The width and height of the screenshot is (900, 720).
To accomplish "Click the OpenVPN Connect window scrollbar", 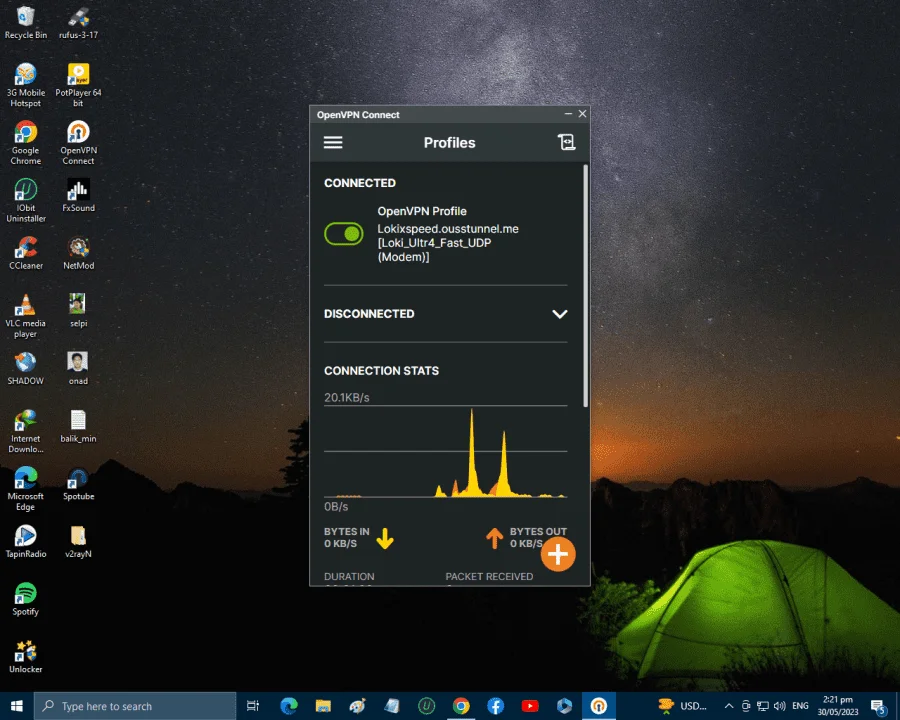I will tap(585, 287).
